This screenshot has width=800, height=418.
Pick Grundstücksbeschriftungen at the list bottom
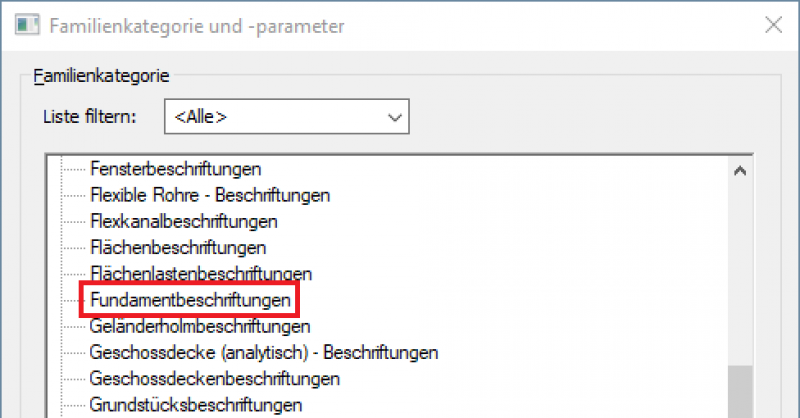click(x=196, y=405)
